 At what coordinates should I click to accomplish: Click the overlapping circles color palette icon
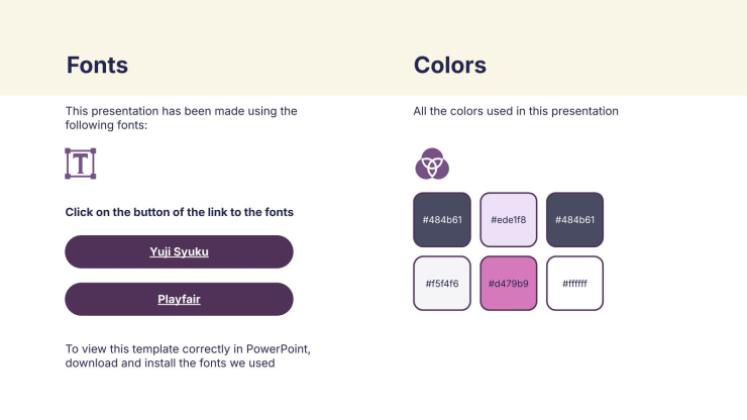432,163
